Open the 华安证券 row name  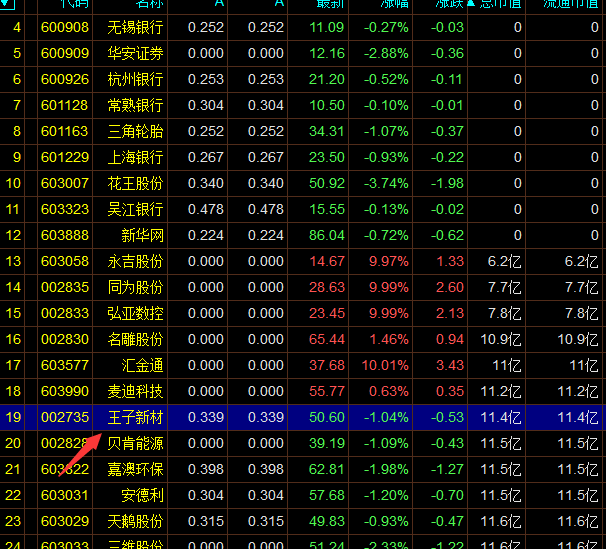click(x=135, y=53)
